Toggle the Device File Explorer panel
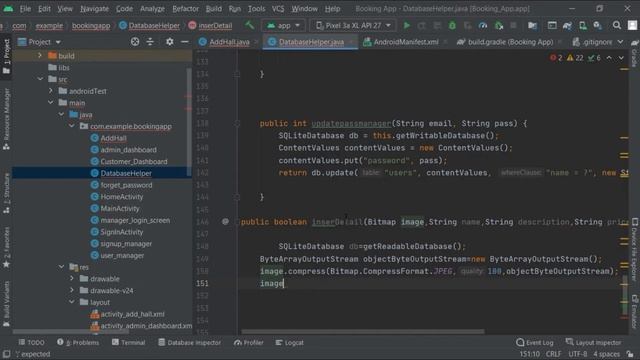The width and height of the screenshot is (640, 360). click(x=634, y=250)
